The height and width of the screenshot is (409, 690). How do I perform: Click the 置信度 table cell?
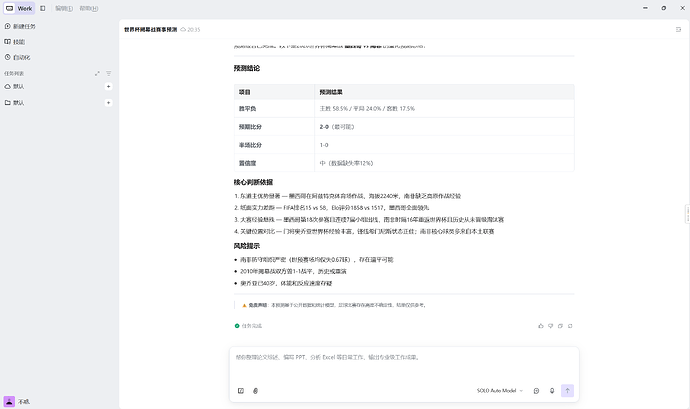274,163
